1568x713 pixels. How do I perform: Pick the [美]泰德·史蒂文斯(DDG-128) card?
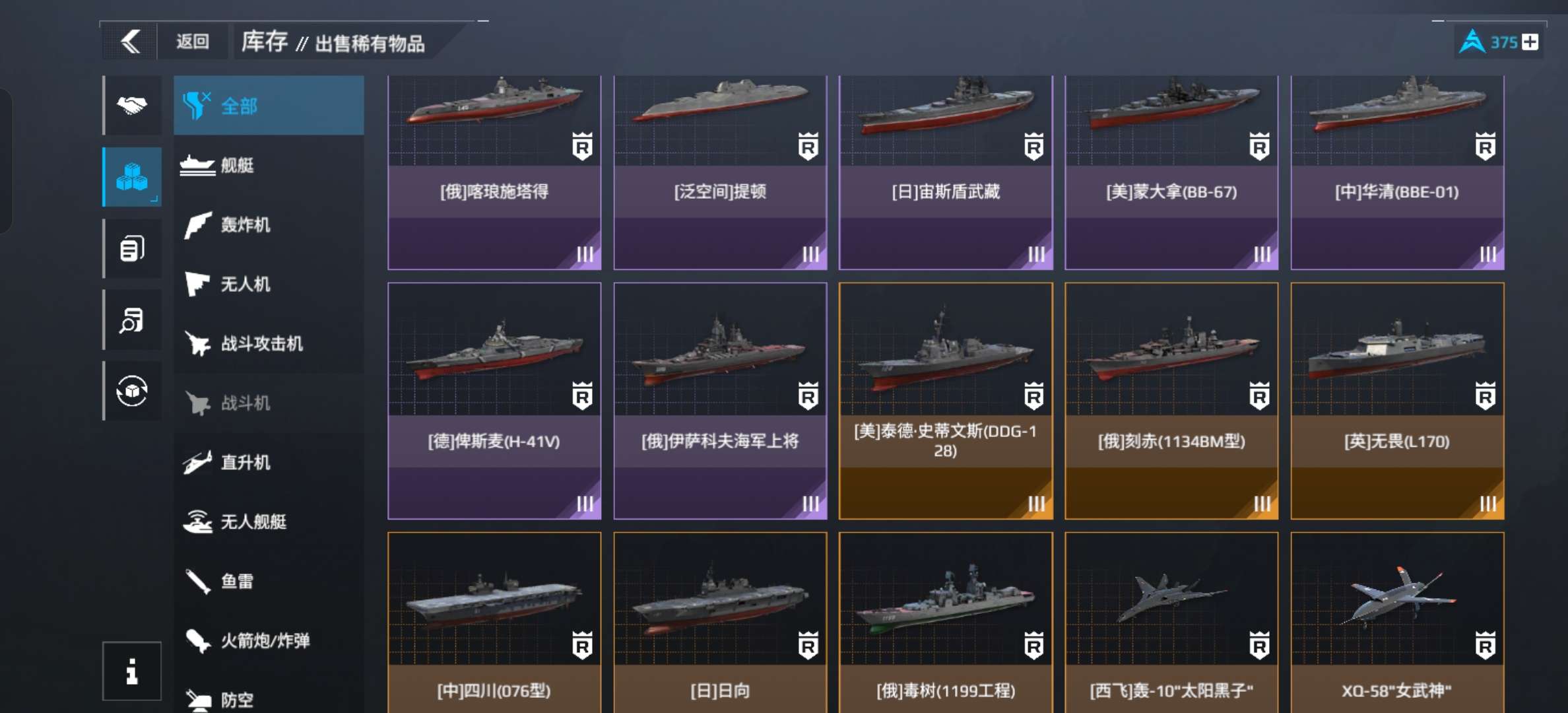[946, 401]
